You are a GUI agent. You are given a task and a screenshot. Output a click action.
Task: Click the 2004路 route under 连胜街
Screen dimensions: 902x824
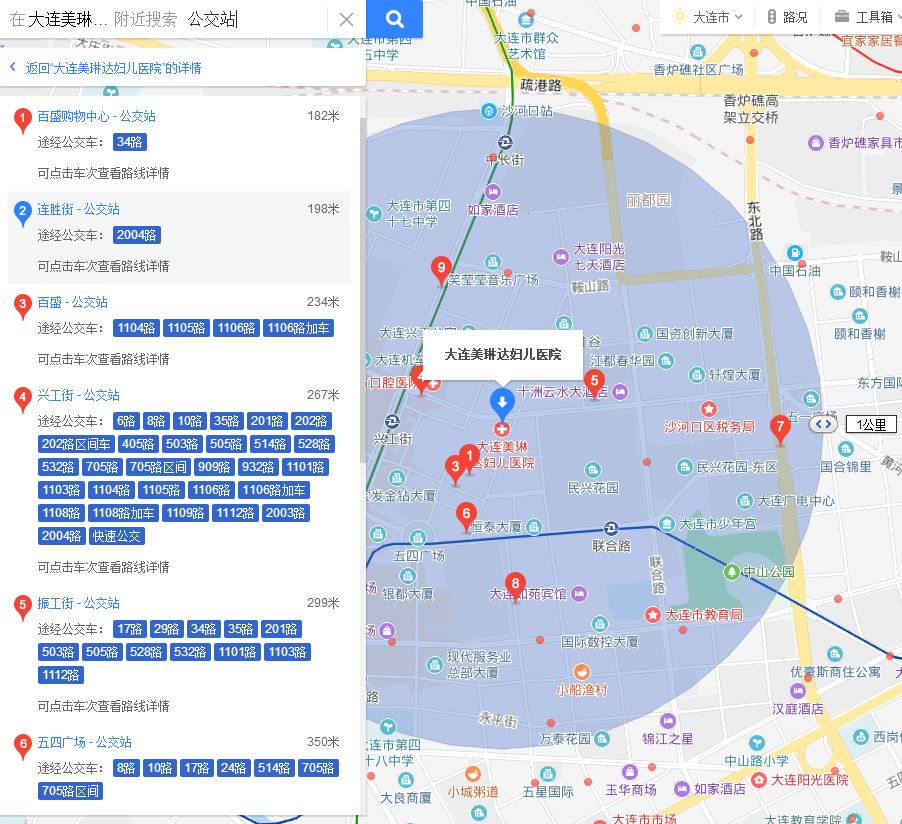(136, 235)
